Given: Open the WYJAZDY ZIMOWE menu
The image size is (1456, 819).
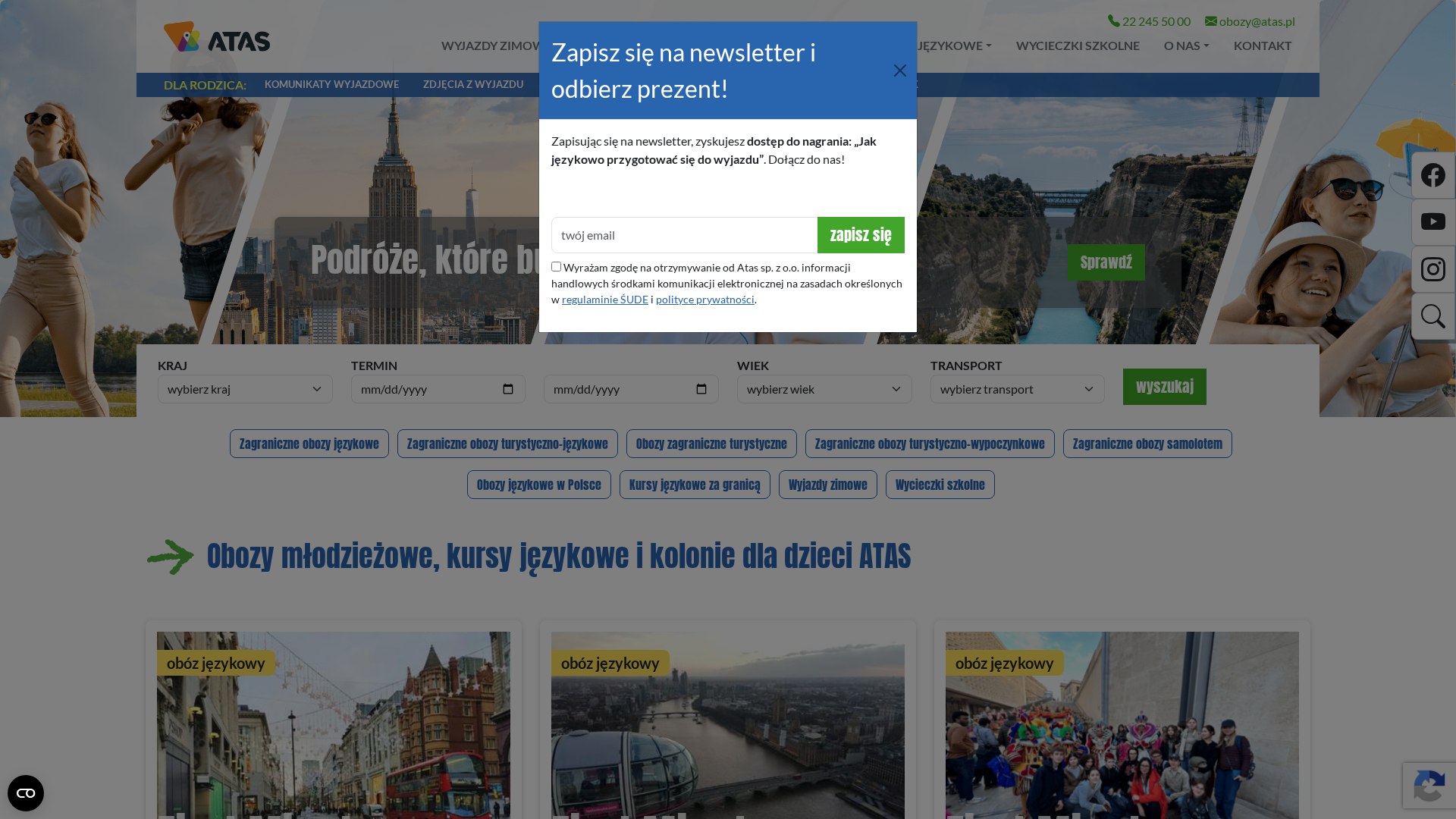Looking at the screenshot, I should pos(490,45).
